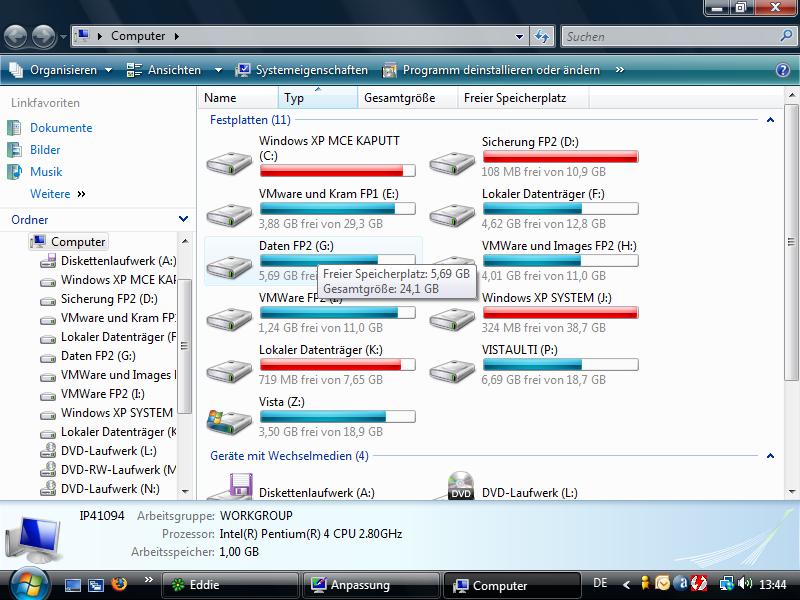Image resolution: width=800 pixels, height=600 pixels.
Task: Click the refresh icon beside address bar
Action: tap(542, 36)
